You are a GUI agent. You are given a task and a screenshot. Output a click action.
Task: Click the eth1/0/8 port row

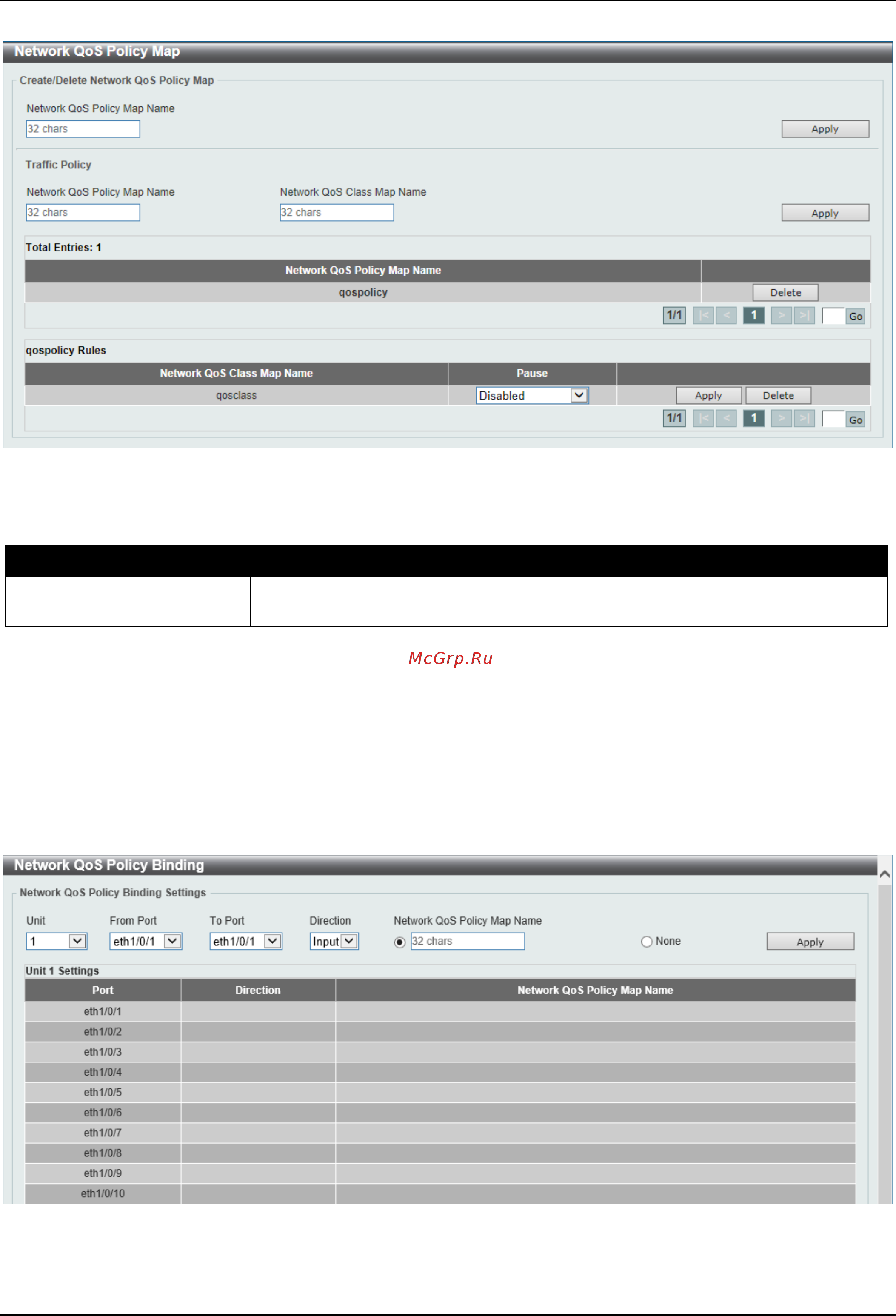pos(440,1153)
